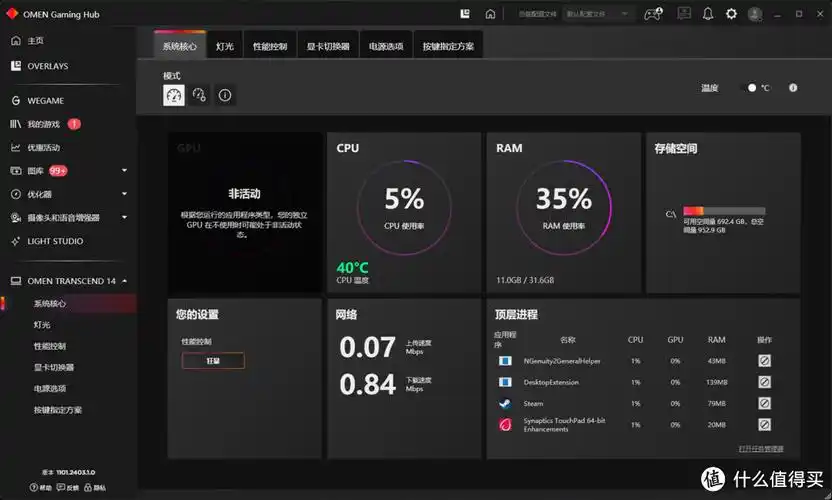Expand the 摄像头和语音增强器 section
This screenshot has height=500, width=832.
point(124,217)
